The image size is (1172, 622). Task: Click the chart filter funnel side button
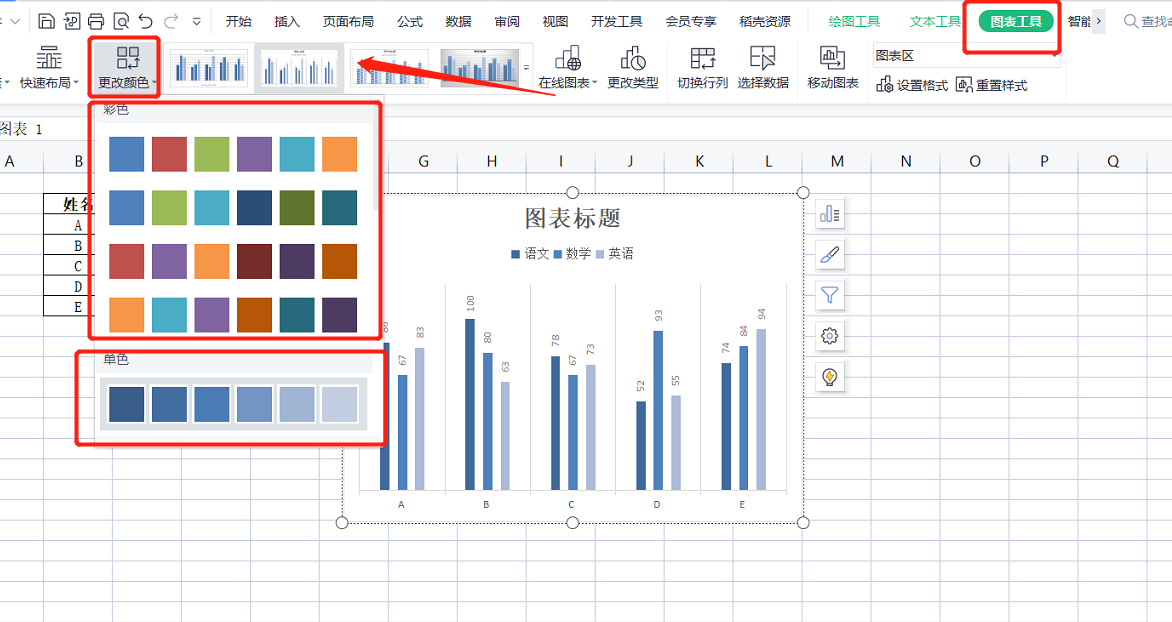point(830,295)
